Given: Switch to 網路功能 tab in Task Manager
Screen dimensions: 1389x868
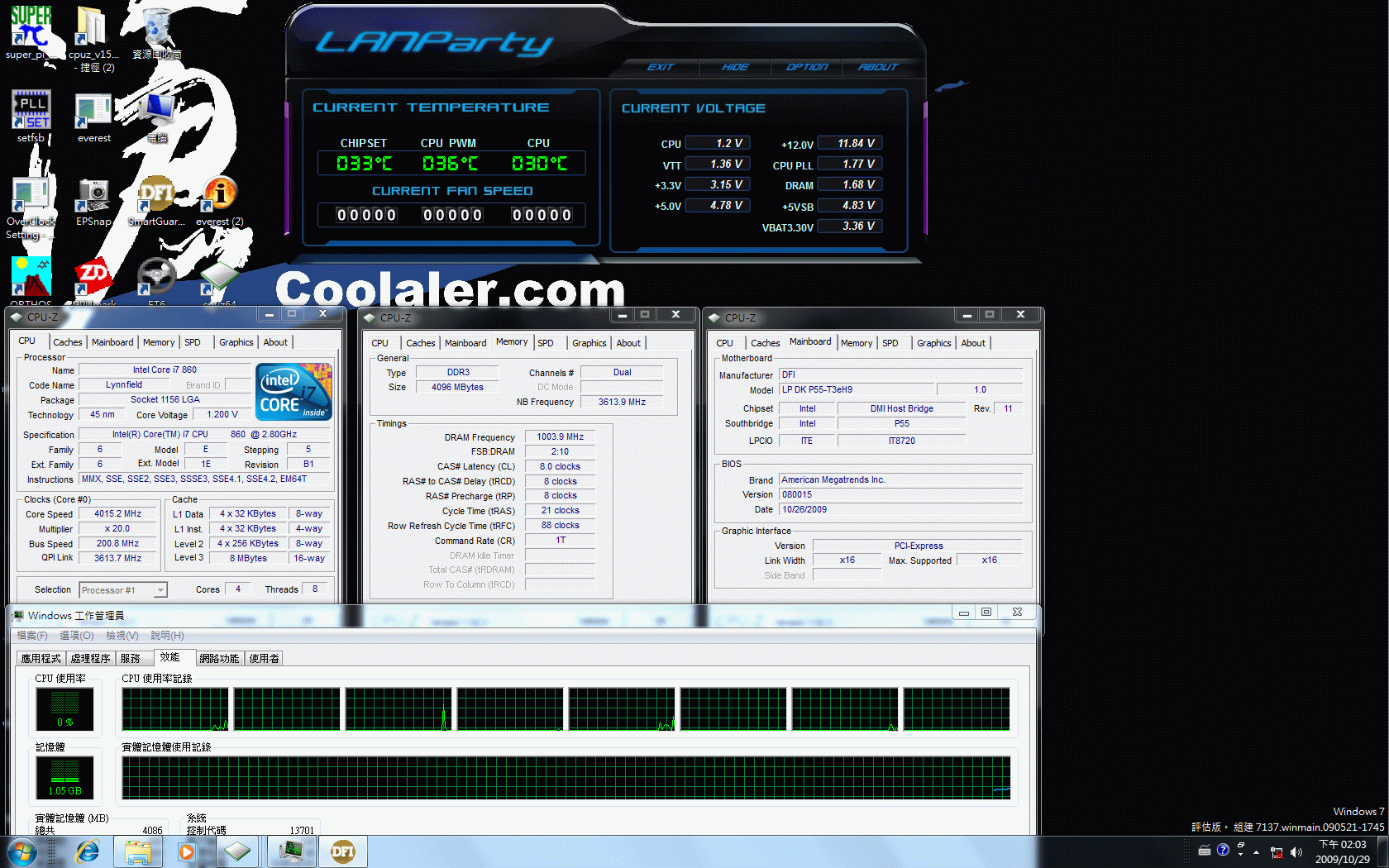Looking at the screenshot, I should coord(219,659).
